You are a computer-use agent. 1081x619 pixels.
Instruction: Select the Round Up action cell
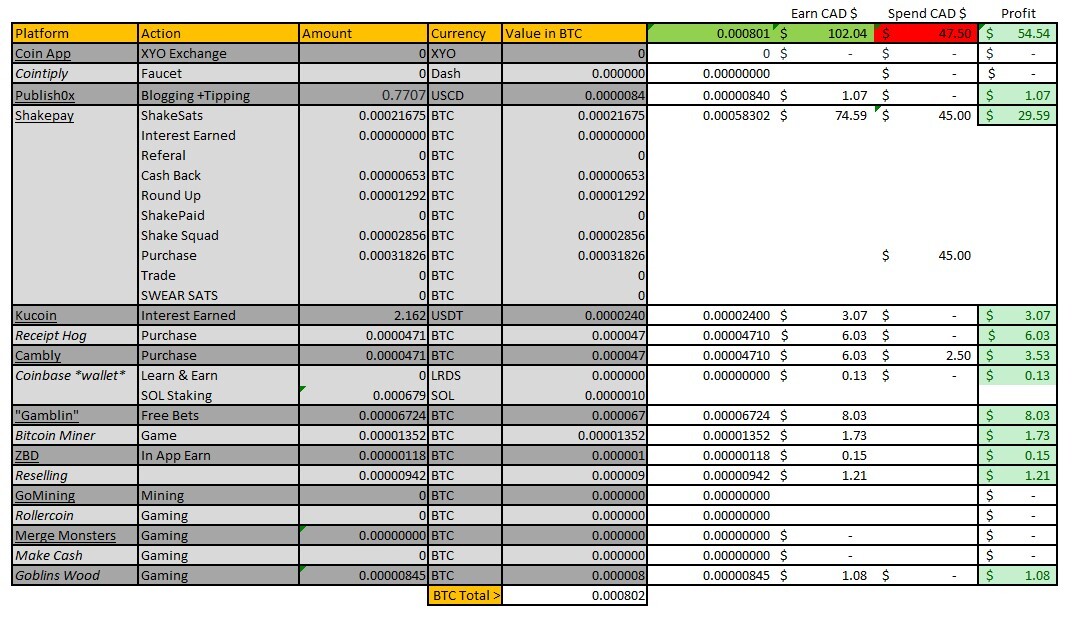click(219, 196)
